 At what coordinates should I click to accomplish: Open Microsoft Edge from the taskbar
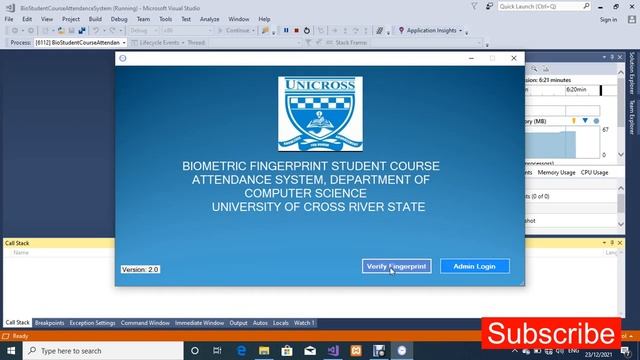[241, 351]
